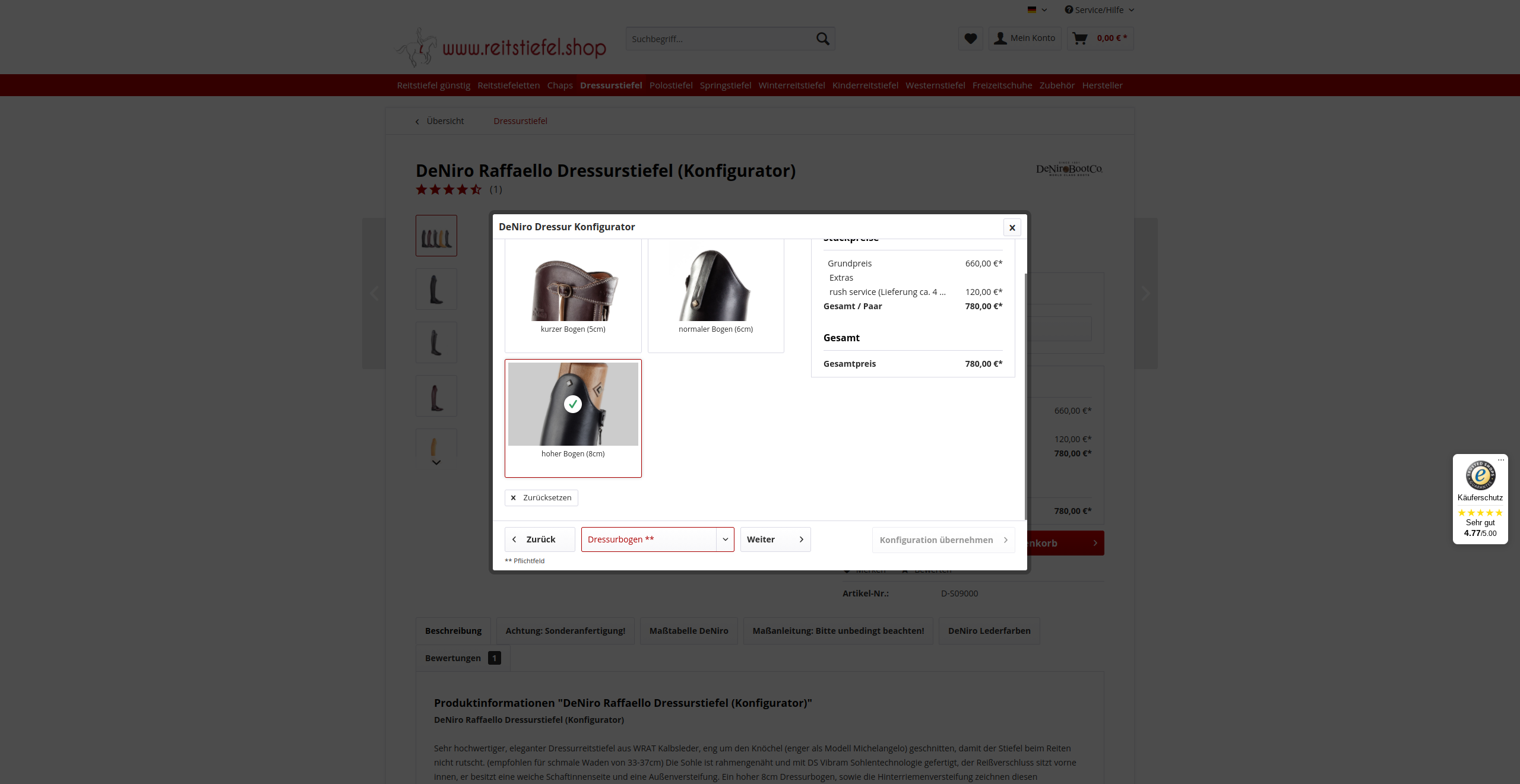Open the Dressurbogen step dropdown
Screen dimensions: 1520x784
657,539
